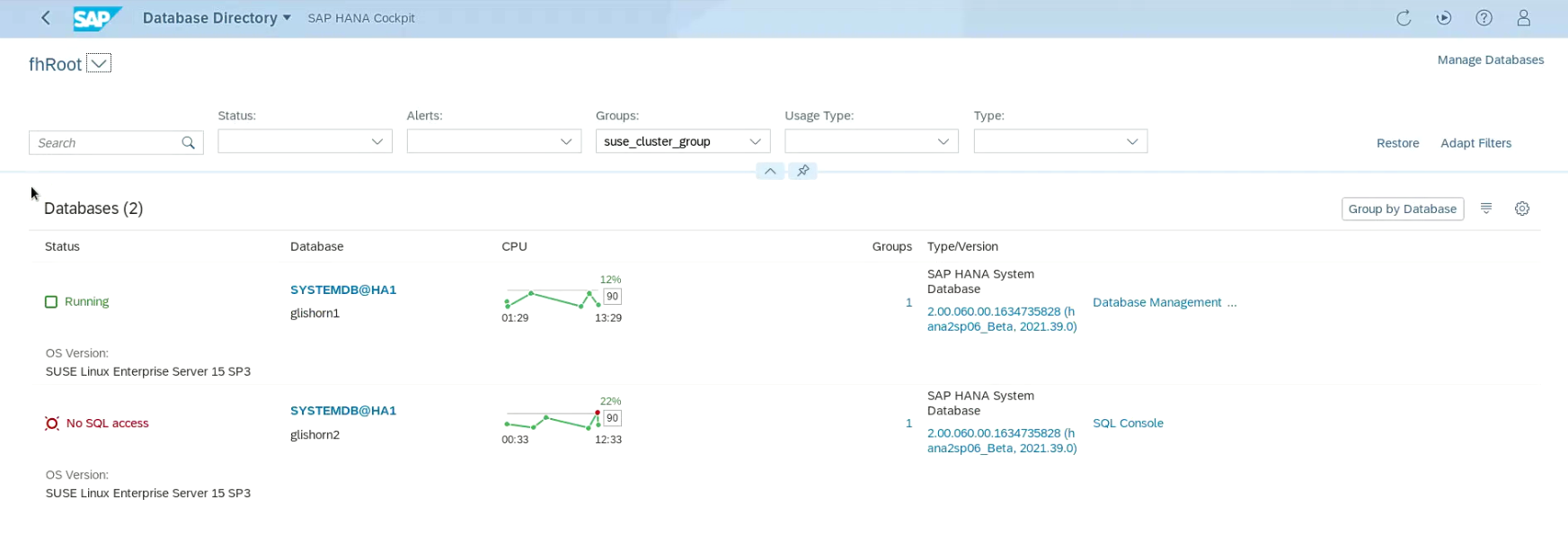
Task: Collapse the filter bar with up chevron
Action: tap(770, 171)
